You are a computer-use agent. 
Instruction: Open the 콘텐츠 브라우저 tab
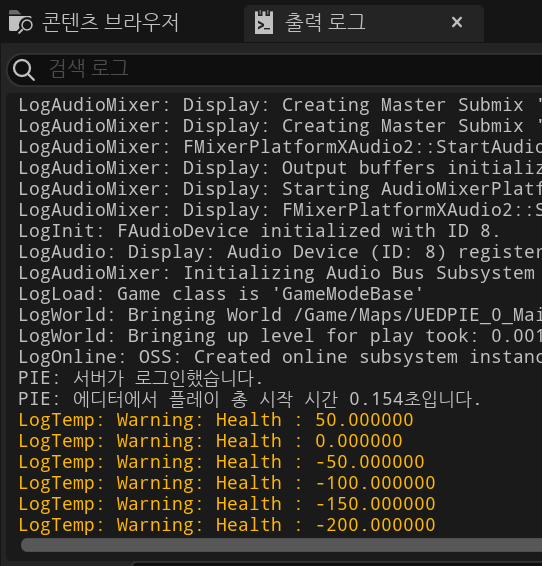(x=94, y=22)
